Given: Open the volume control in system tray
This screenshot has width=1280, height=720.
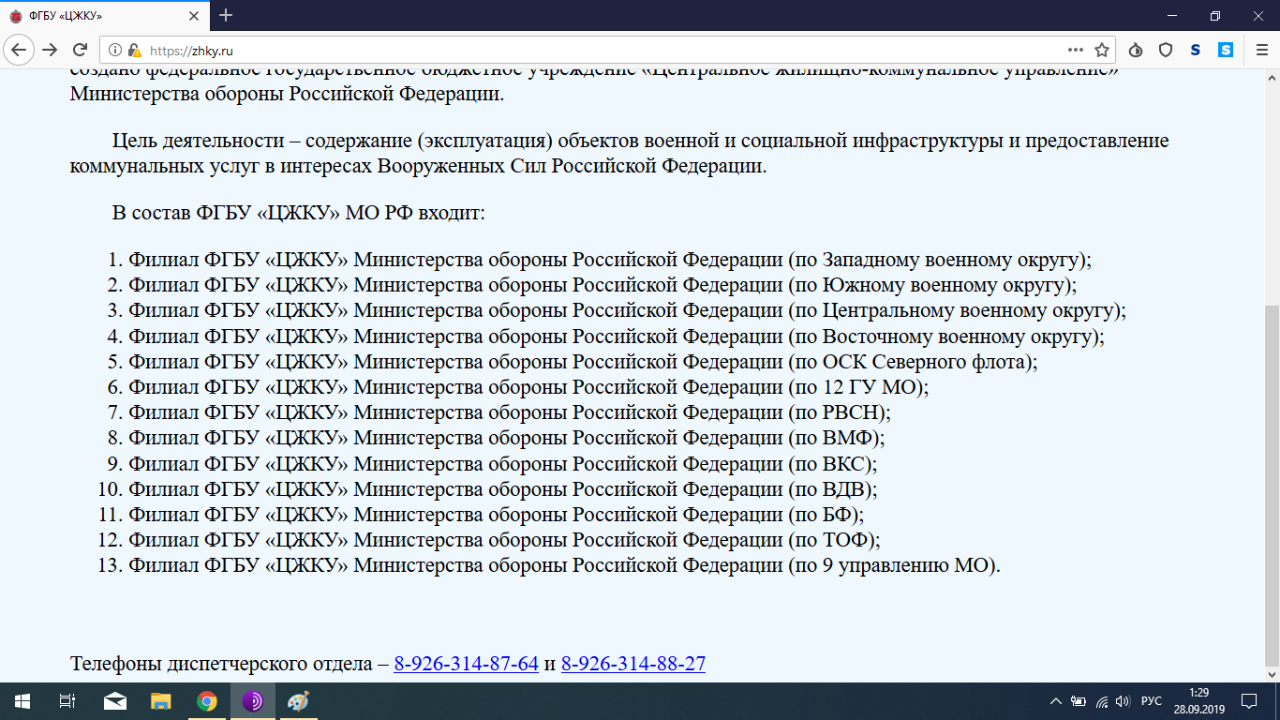Looking at the screenshot, I should click(x=1122, y=701).
